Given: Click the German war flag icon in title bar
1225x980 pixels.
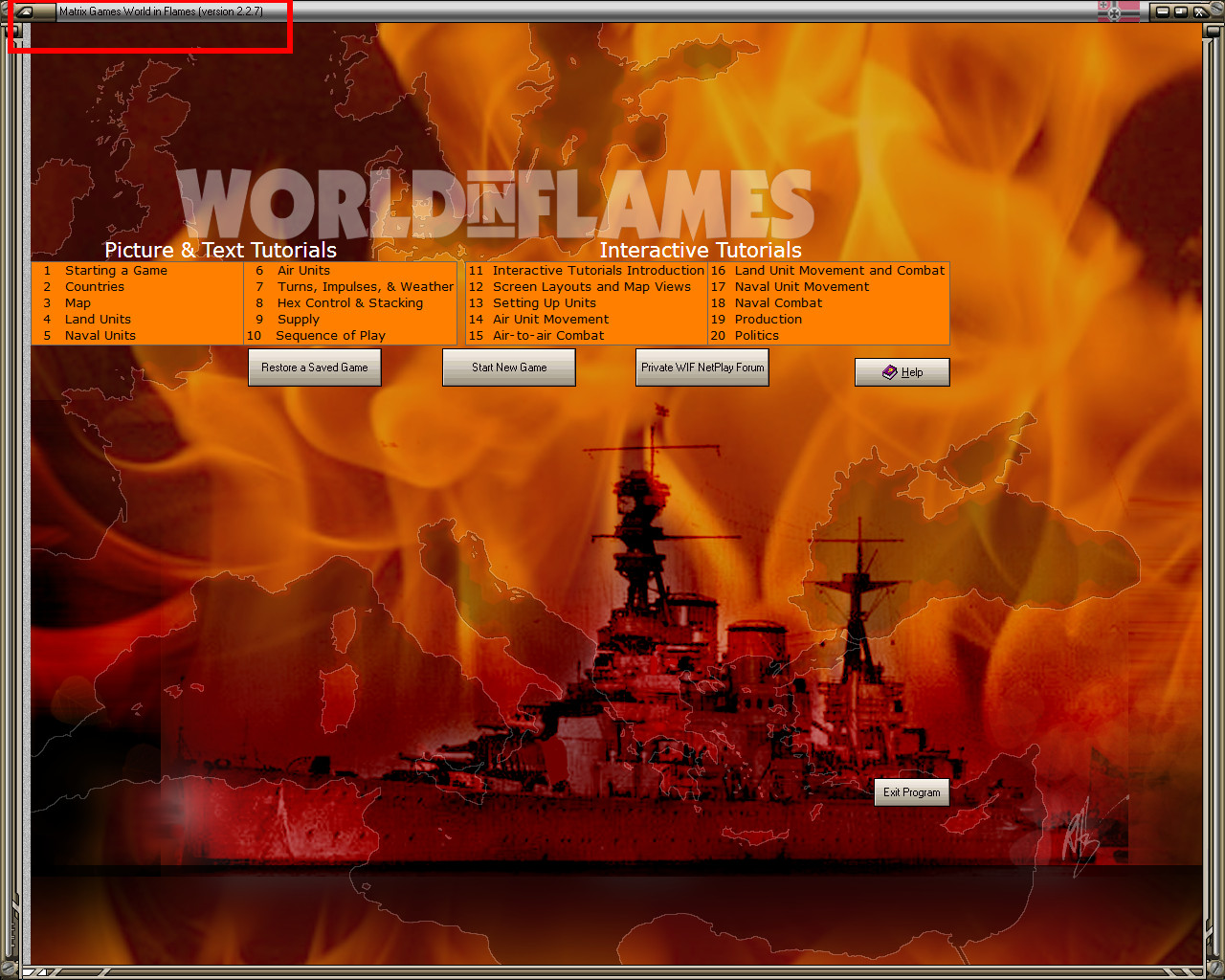Looking at the screenshot, I should [1119, 11].
